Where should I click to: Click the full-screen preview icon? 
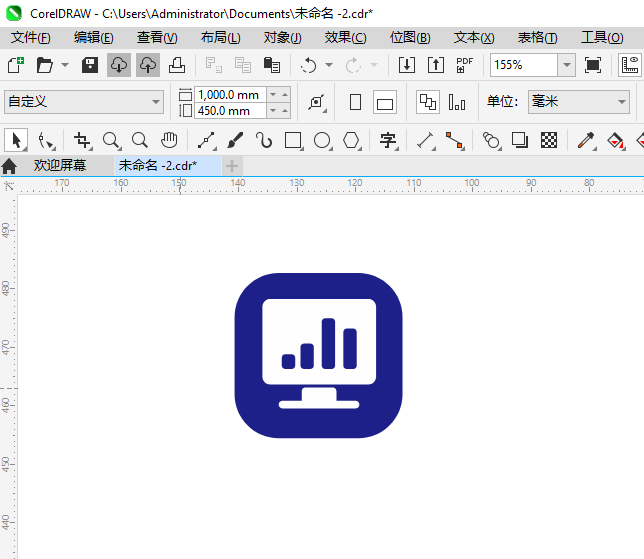593,65
